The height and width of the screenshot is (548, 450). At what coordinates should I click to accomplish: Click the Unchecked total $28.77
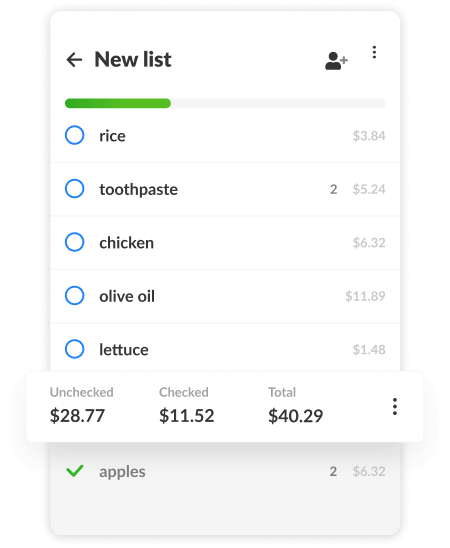77,416
